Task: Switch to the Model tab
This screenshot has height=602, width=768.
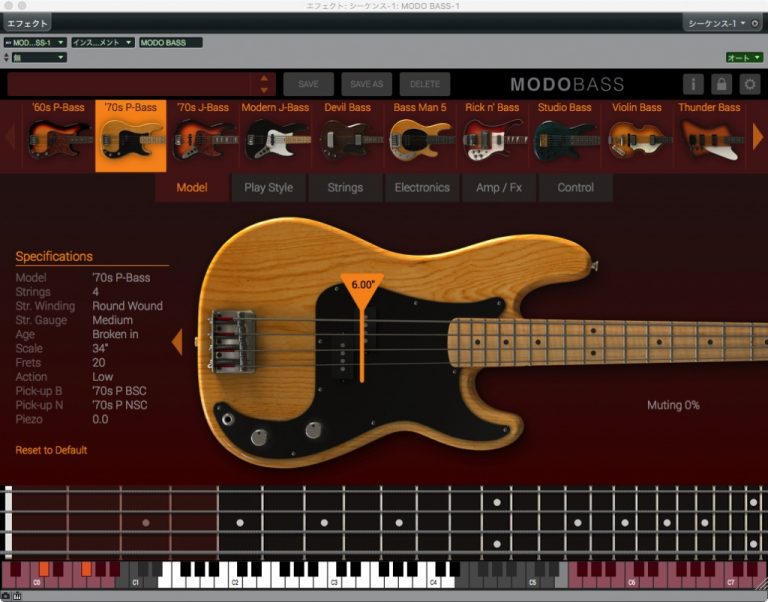Action: [192, 188]
